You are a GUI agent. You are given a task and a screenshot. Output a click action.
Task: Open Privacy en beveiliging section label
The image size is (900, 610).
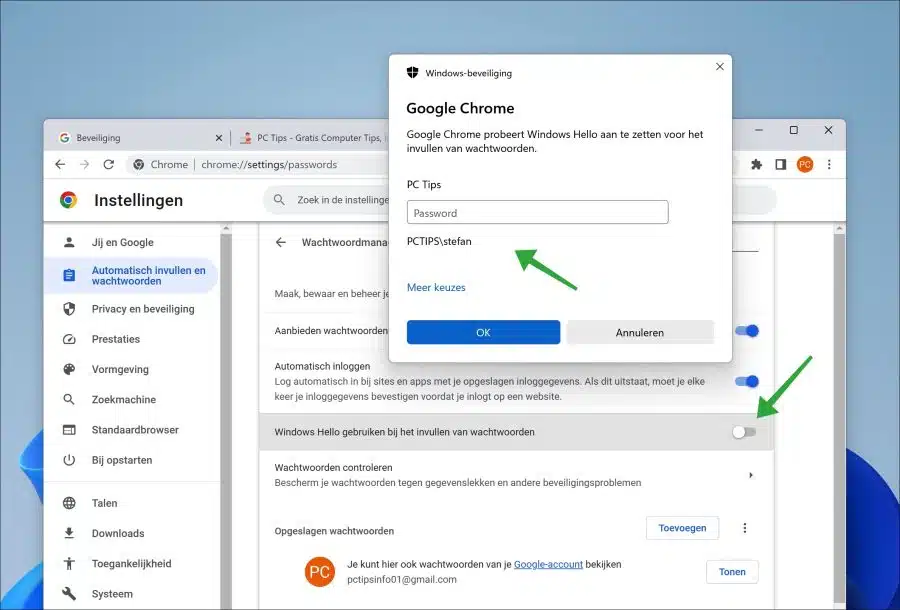(x=143, y=309)
